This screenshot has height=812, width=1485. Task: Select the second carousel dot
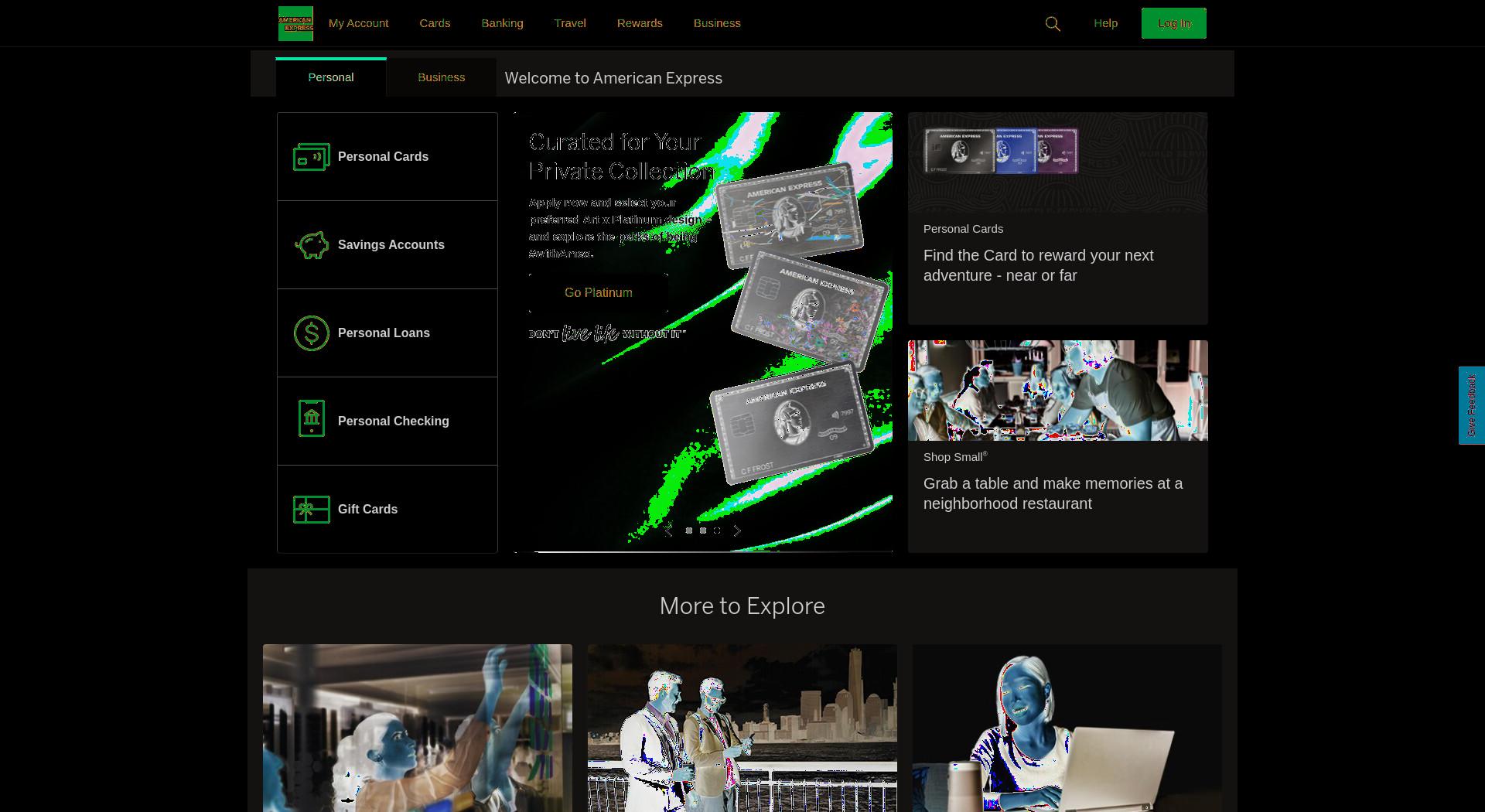[x=703, y=531]
